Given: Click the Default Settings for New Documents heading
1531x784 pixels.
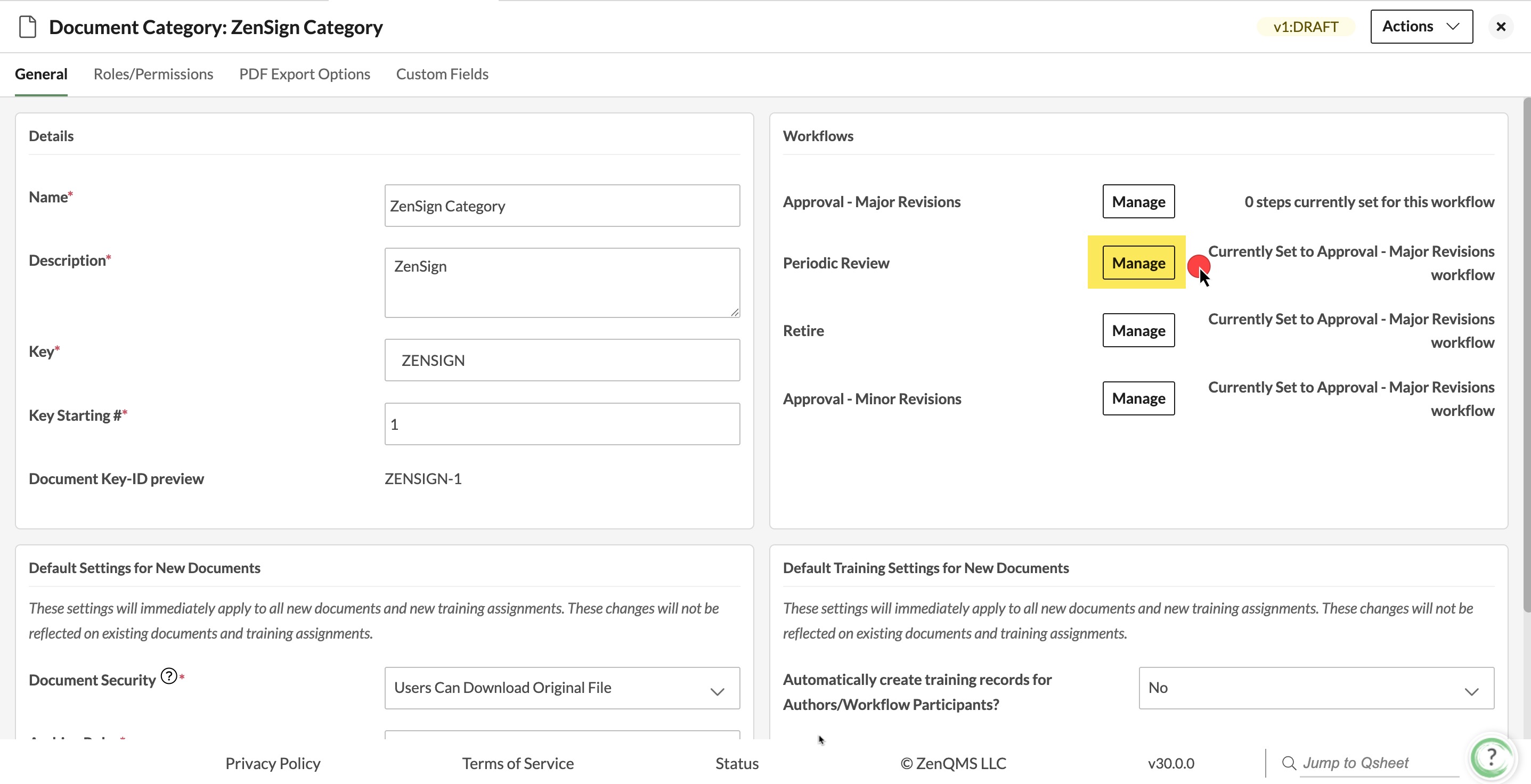Looking at the screenshot, I should pos(144,568).
